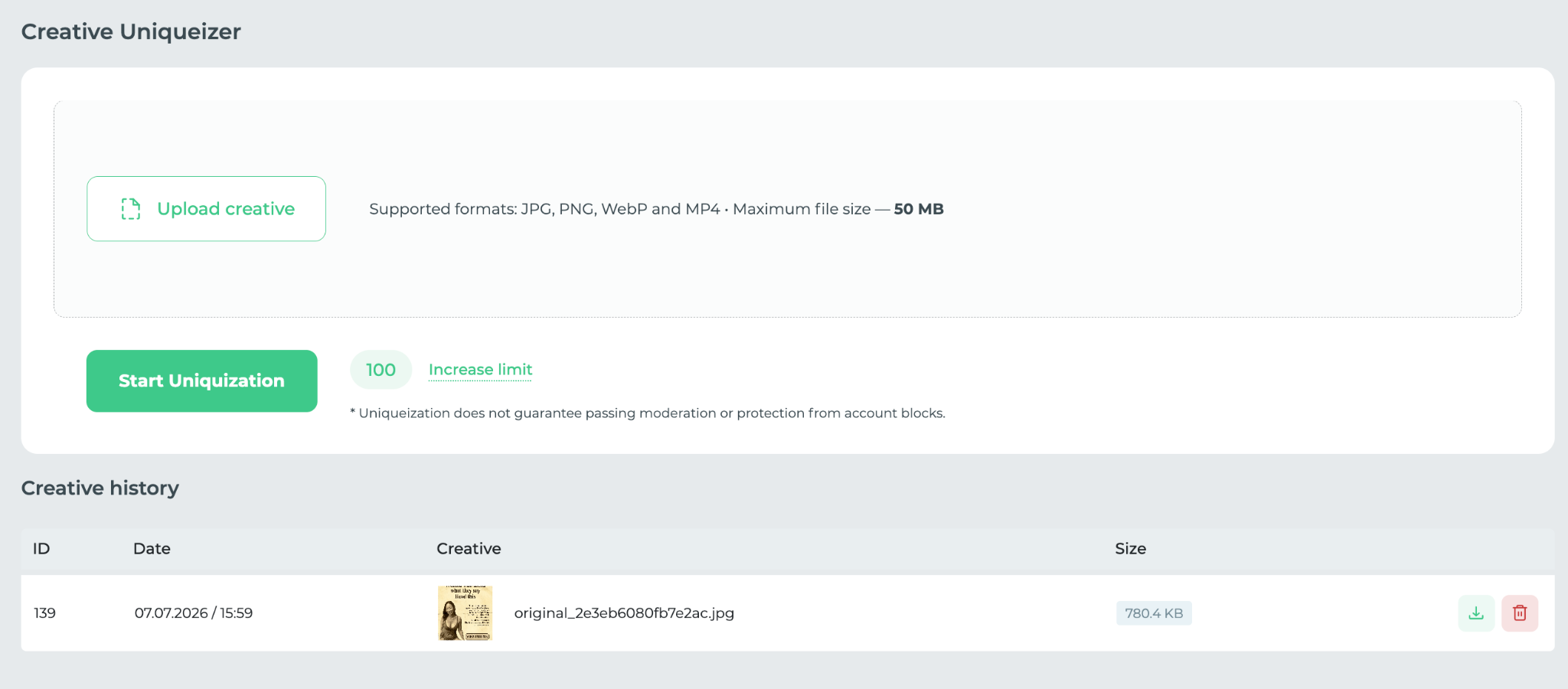The width and height of the screenshot is (1568, 689).
Task: Click the Creative history heading
Action: coord(100,488)
